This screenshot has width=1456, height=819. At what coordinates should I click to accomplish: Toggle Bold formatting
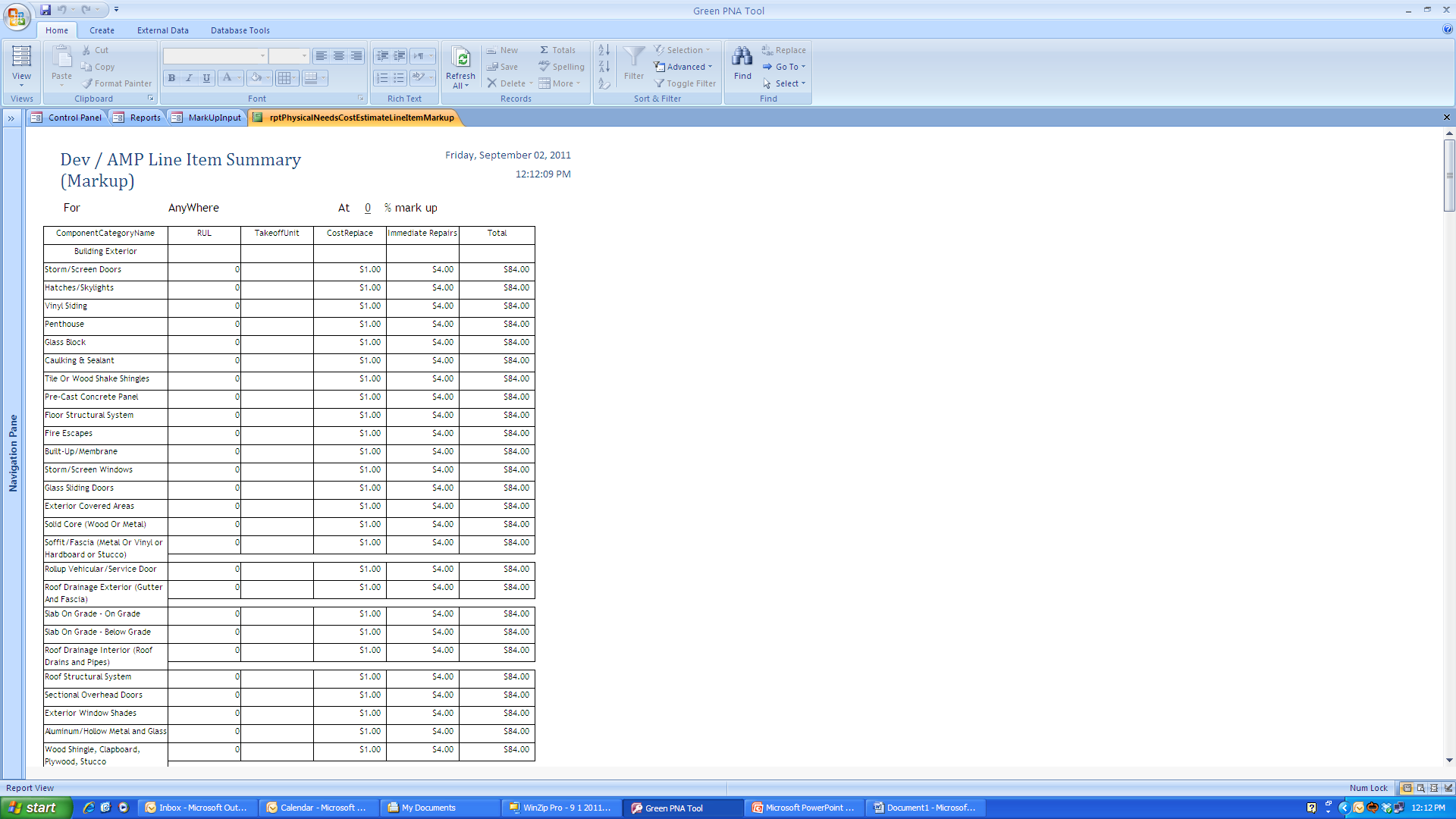[172, 78]
